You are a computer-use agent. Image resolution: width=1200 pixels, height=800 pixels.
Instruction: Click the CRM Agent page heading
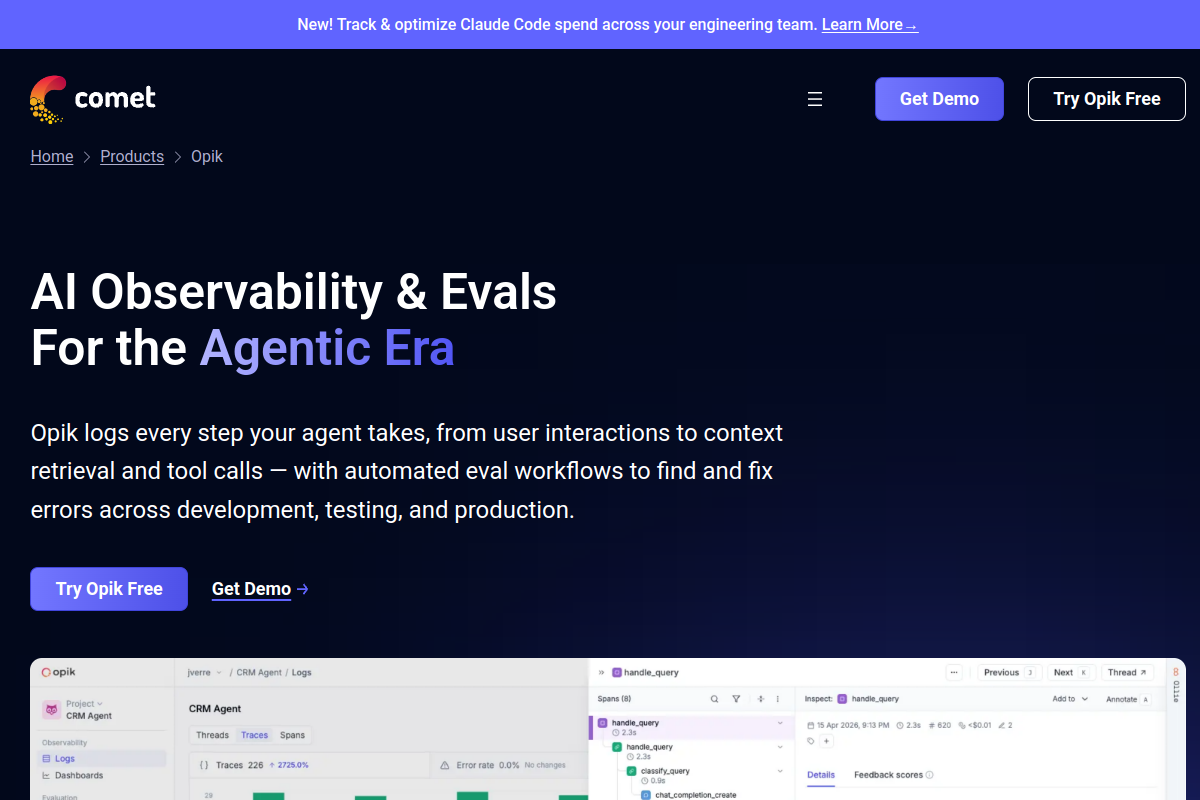(215, 708)
